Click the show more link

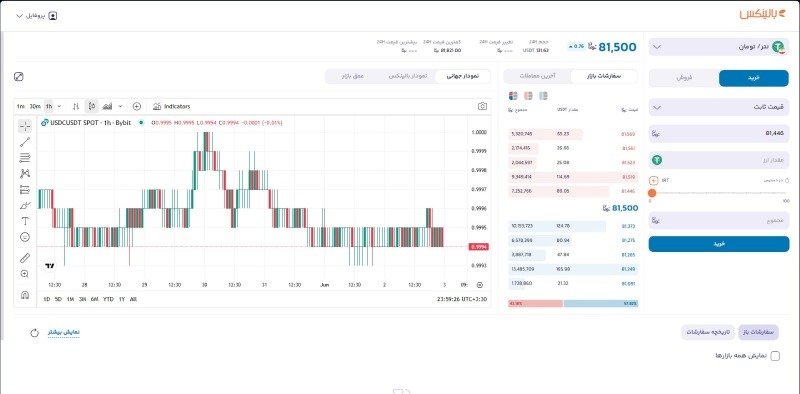click(64, 332)
